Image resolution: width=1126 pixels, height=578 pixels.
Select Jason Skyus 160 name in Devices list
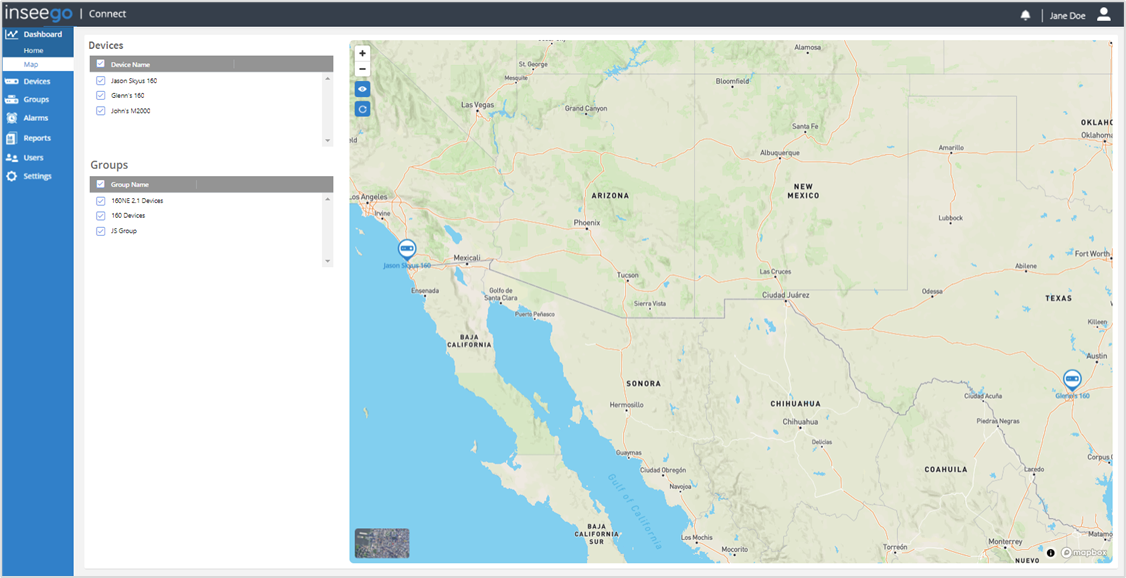134,80
